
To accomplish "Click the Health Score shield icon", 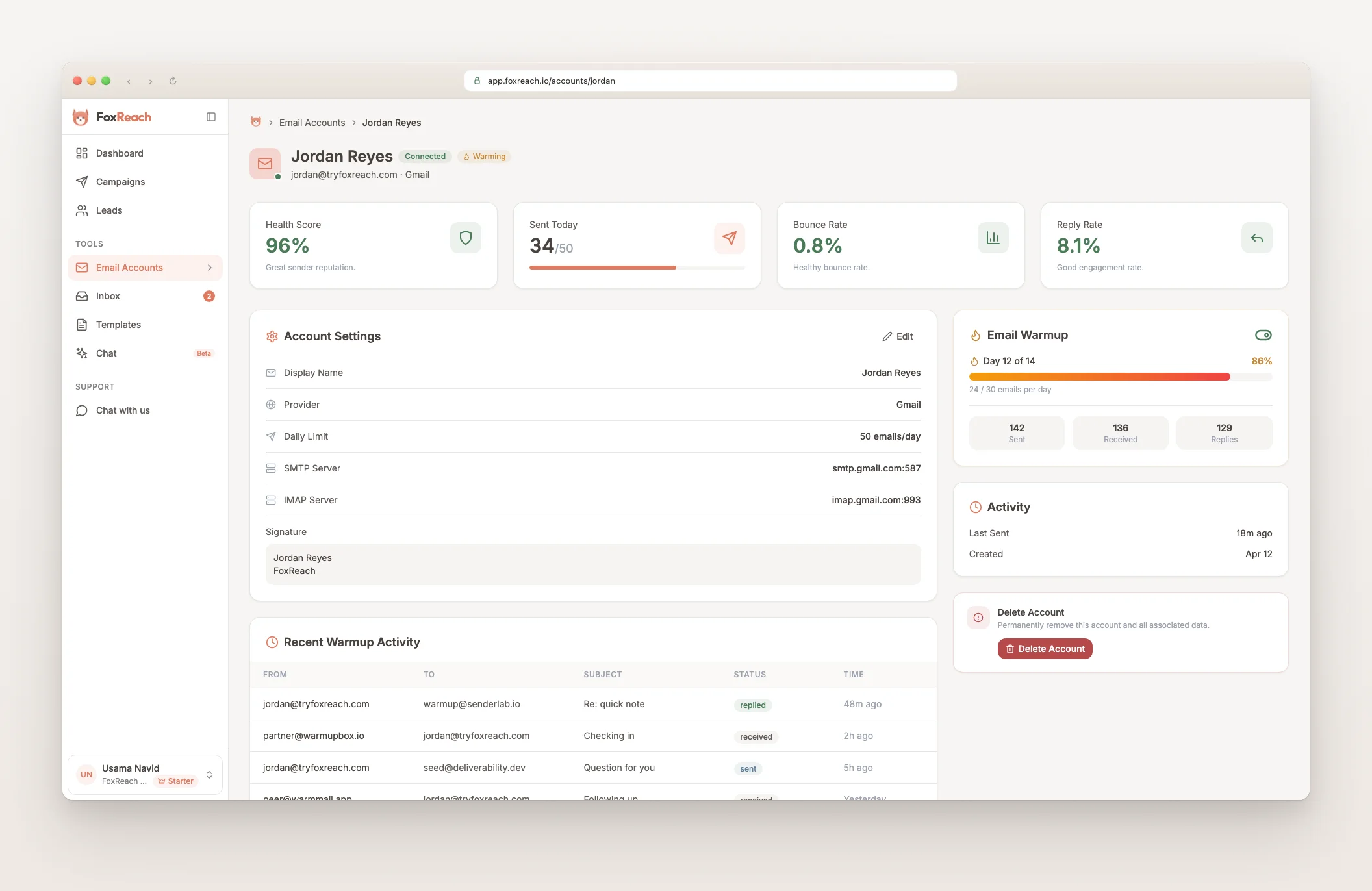I will click(x=466, y=238).
